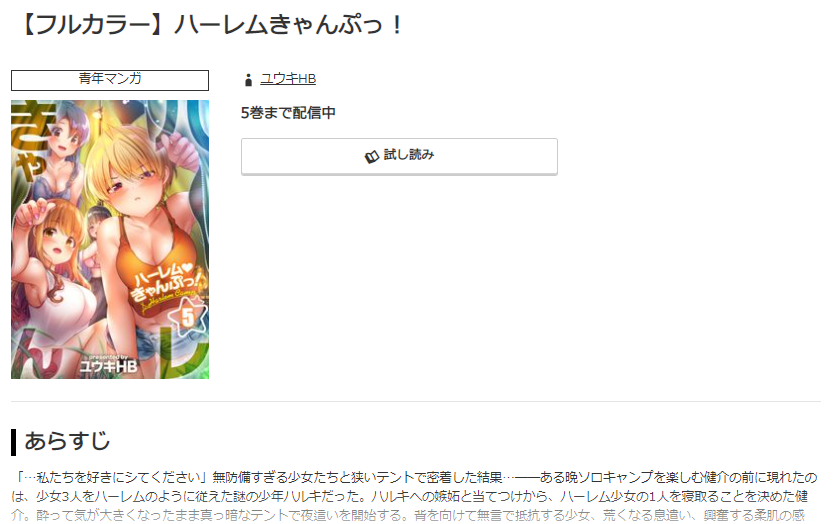This screenshot has width=837, height=524.
Task: Click the 試し読み text label in the button
Action: click(x=409, y=155)
